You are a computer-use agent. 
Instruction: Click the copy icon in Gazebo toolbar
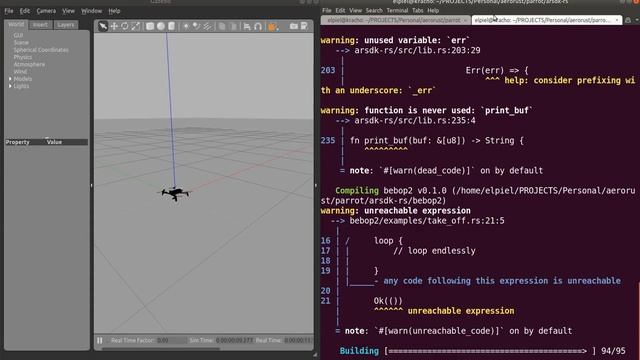coord(222,26)
